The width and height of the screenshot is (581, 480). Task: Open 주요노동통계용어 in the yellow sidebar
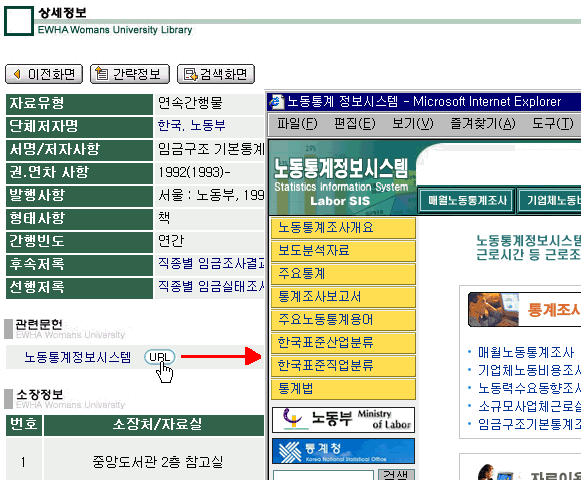pos(343,320)
